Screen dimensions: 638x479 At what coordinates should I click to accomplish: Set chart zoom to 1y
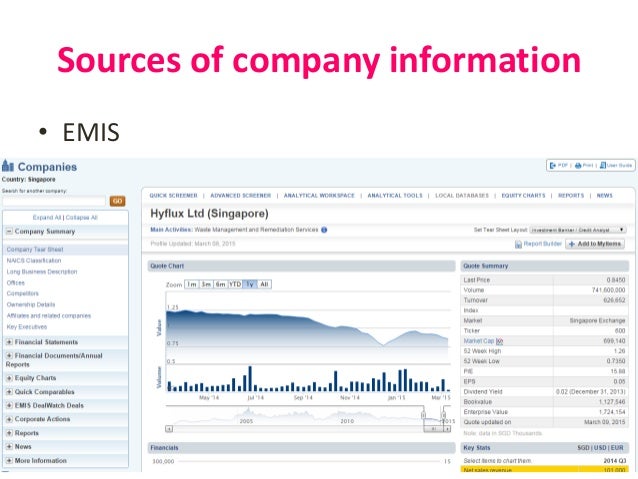(250, 284)
